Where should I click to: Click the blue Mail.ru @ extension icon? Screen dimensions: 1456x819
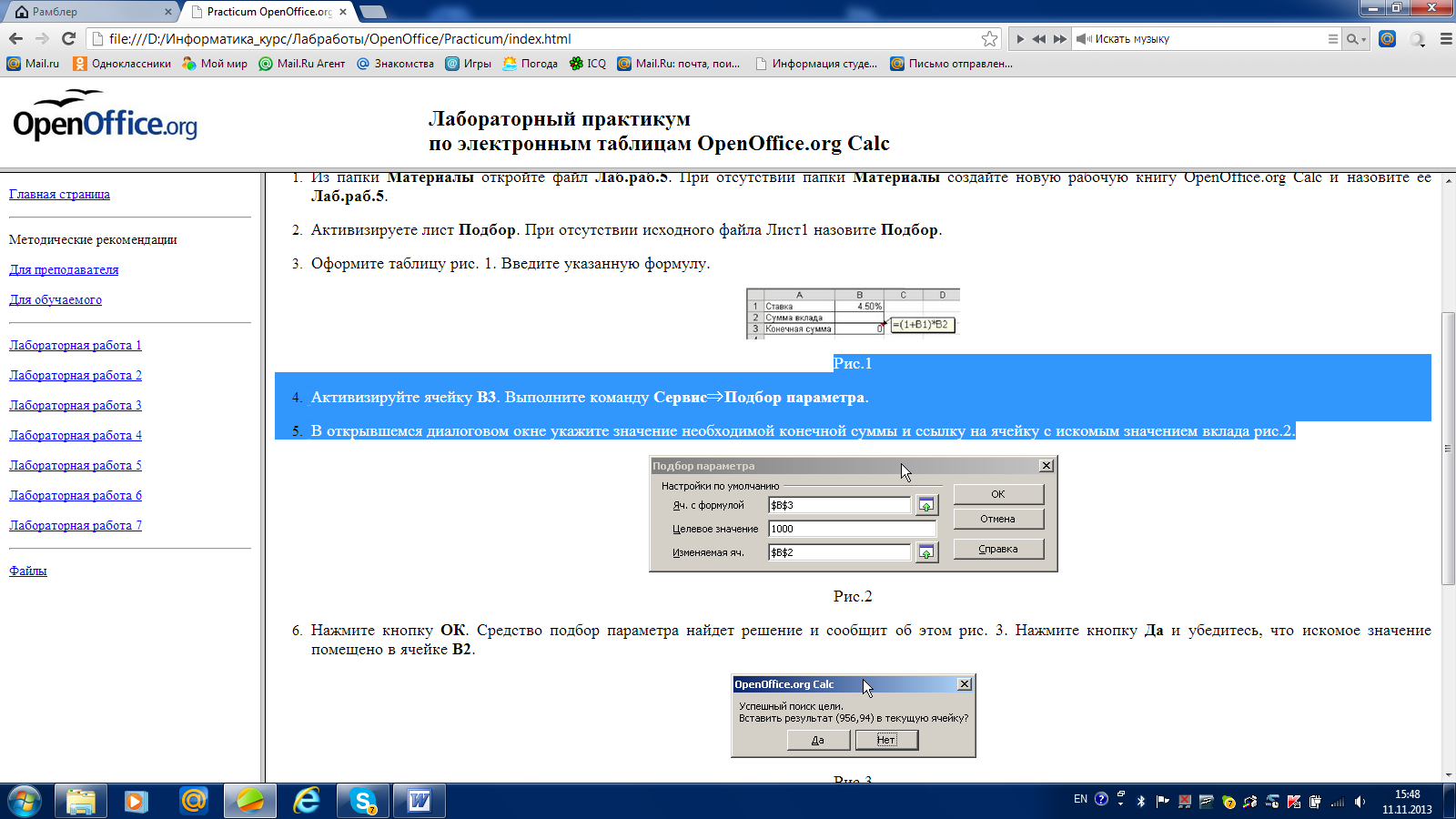pyautogui.click(x=1387, y=38)
